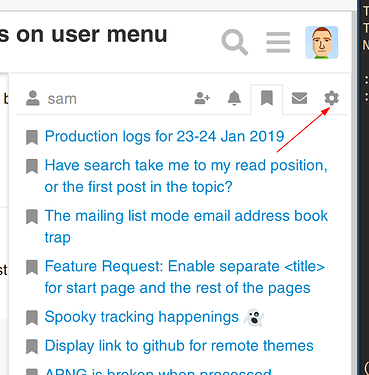Click the invite user icon
This screenshot has height=375, width=369.
point(202,98)
